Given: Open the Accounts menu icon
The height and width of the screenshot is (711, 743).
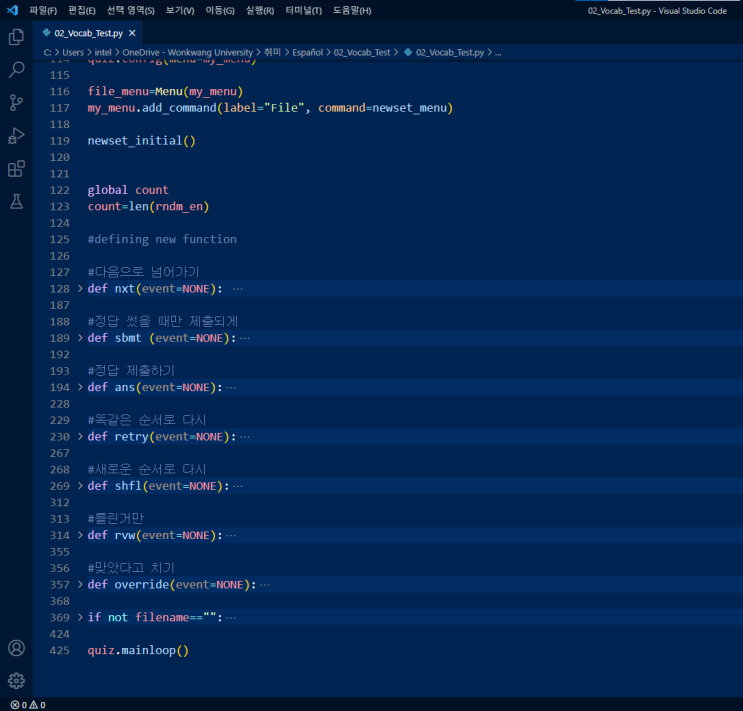Looking at the screenshot, I should coord(16,648).
